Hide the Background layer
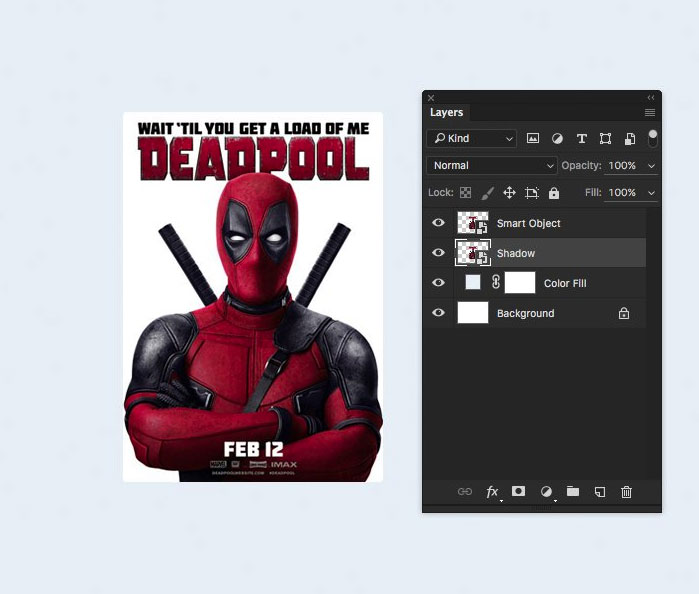Screen dimensions: 699x594 point(438,312)
